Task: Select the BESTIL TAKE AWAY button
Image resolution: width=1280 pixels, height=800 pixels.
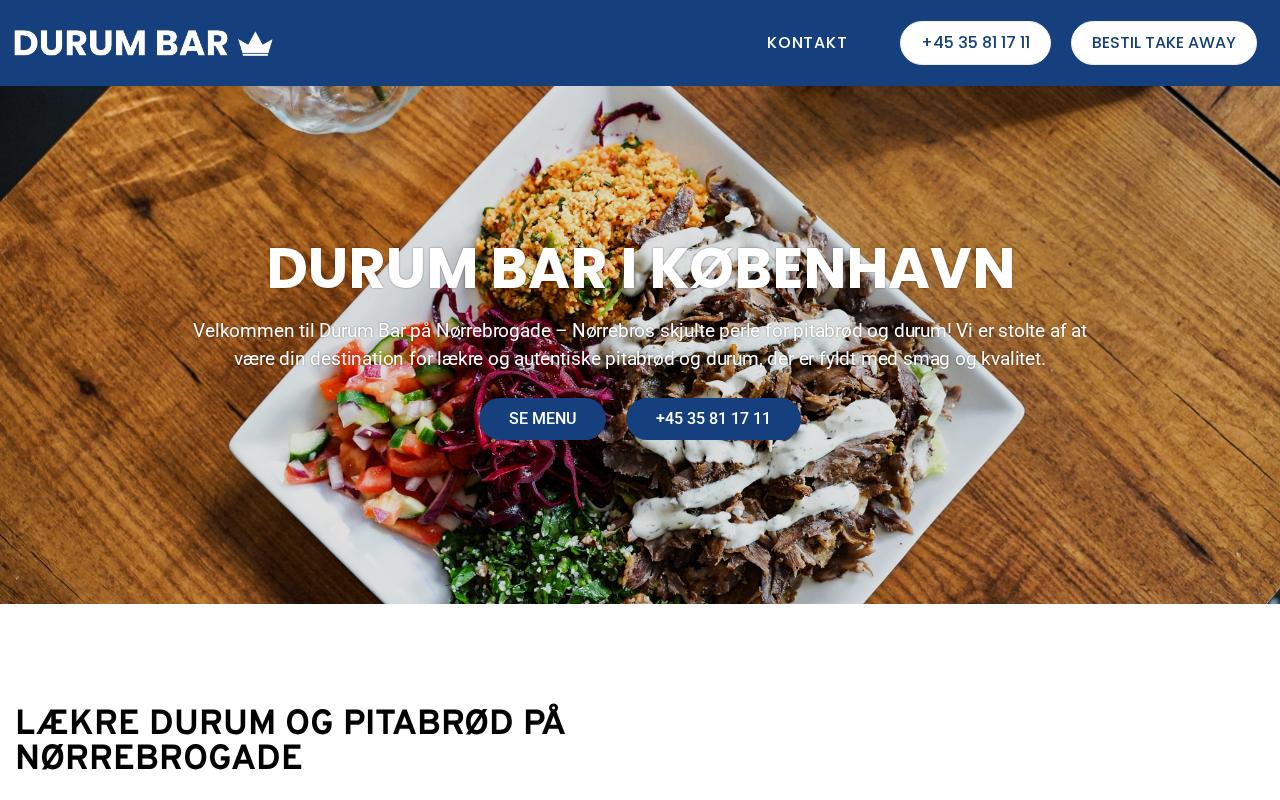Action: click(x=1164, y=43)
